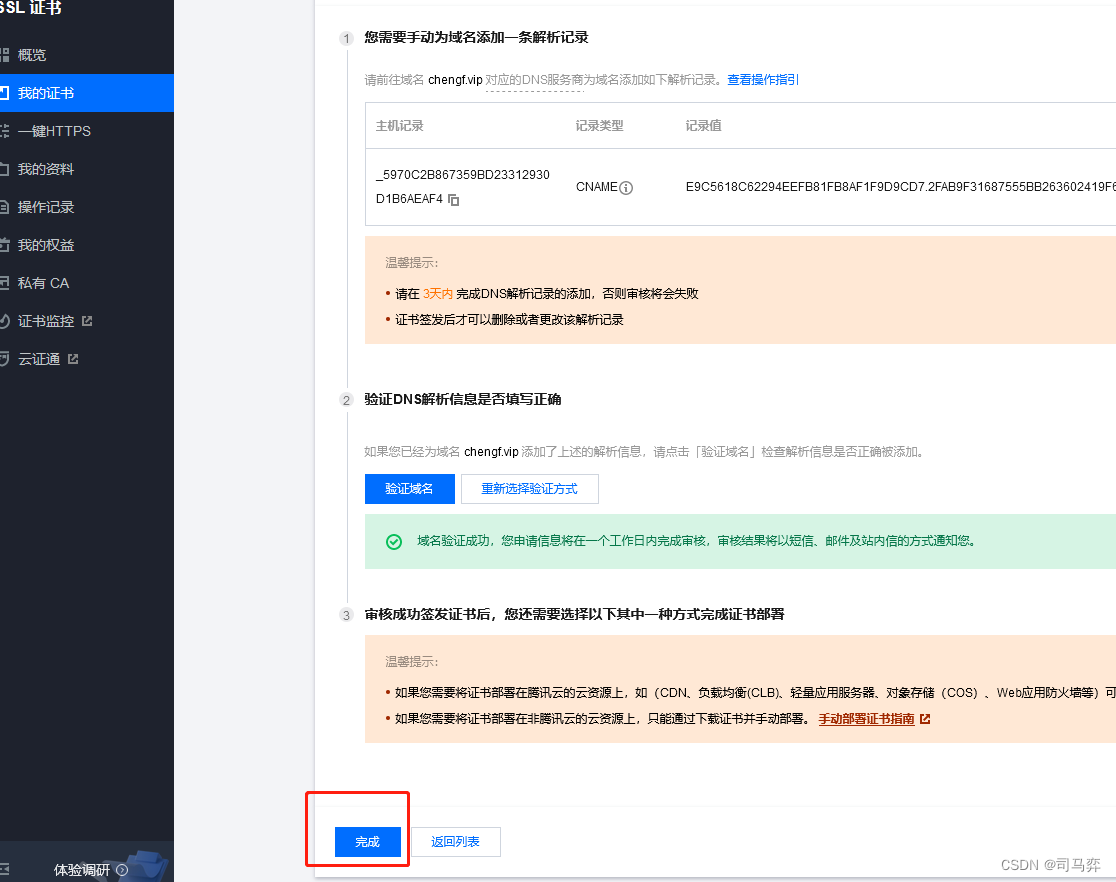Open the external link icon beside 云证通
This screenshot has height=882, width=1116.
click(x=73, y=359)
